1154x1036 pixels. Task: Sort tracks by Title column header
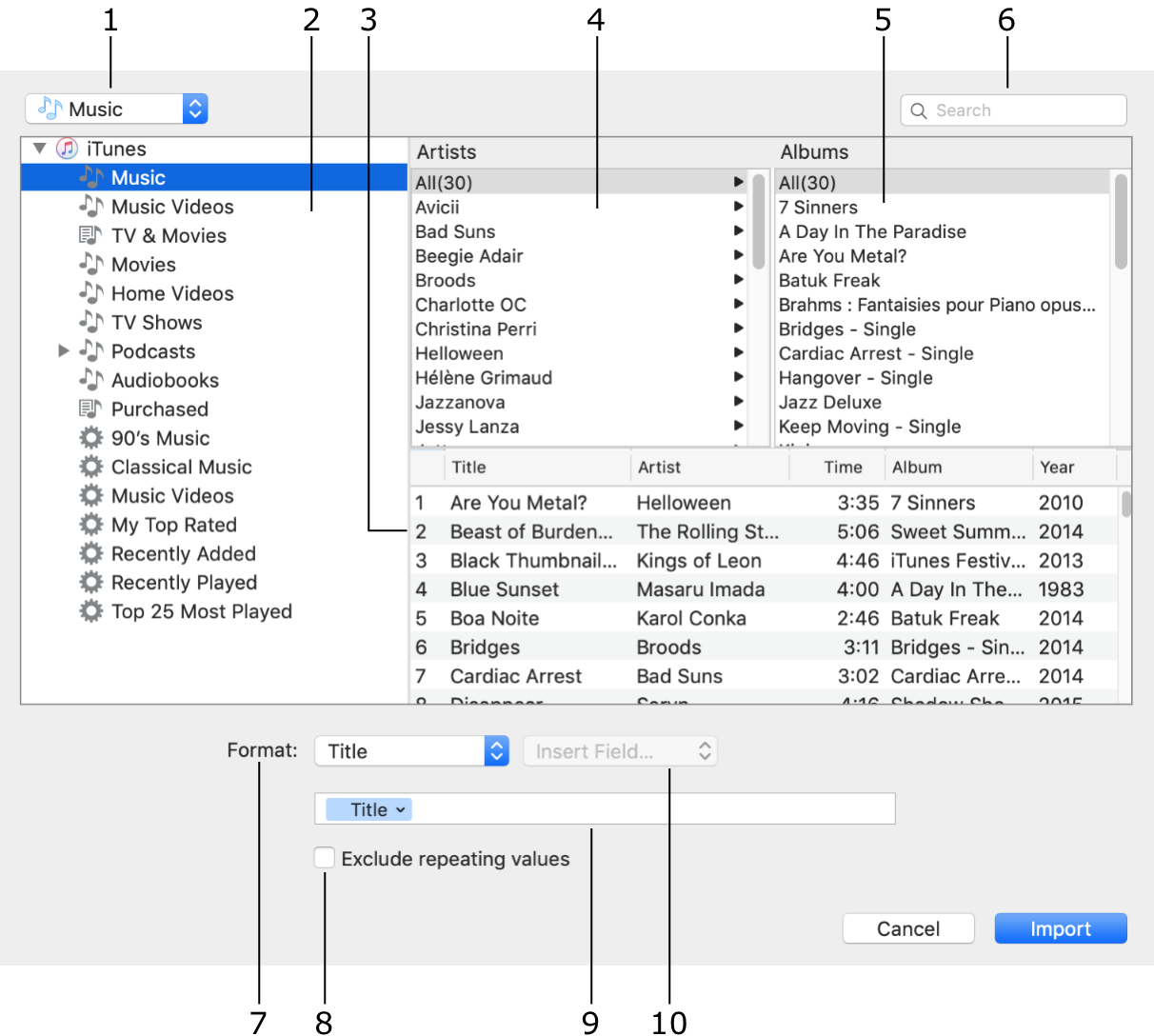537,467
